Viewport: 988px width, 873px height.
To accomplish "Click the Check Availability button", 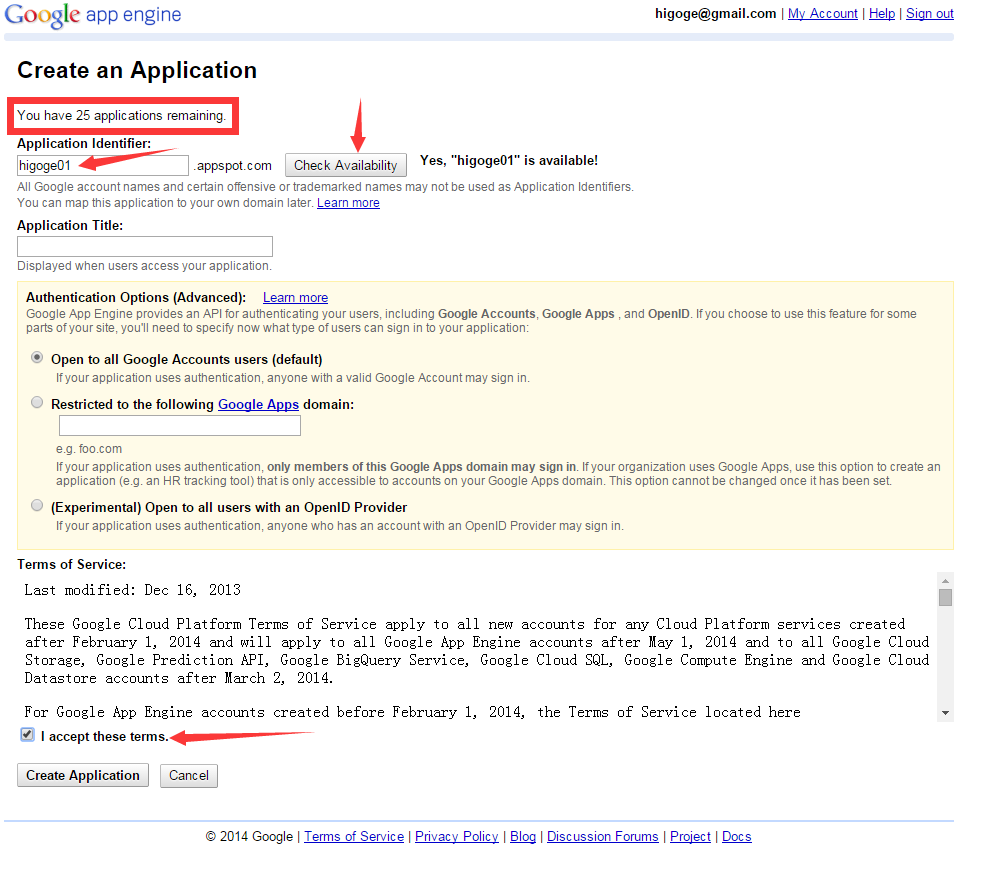I will click(345, 165).
